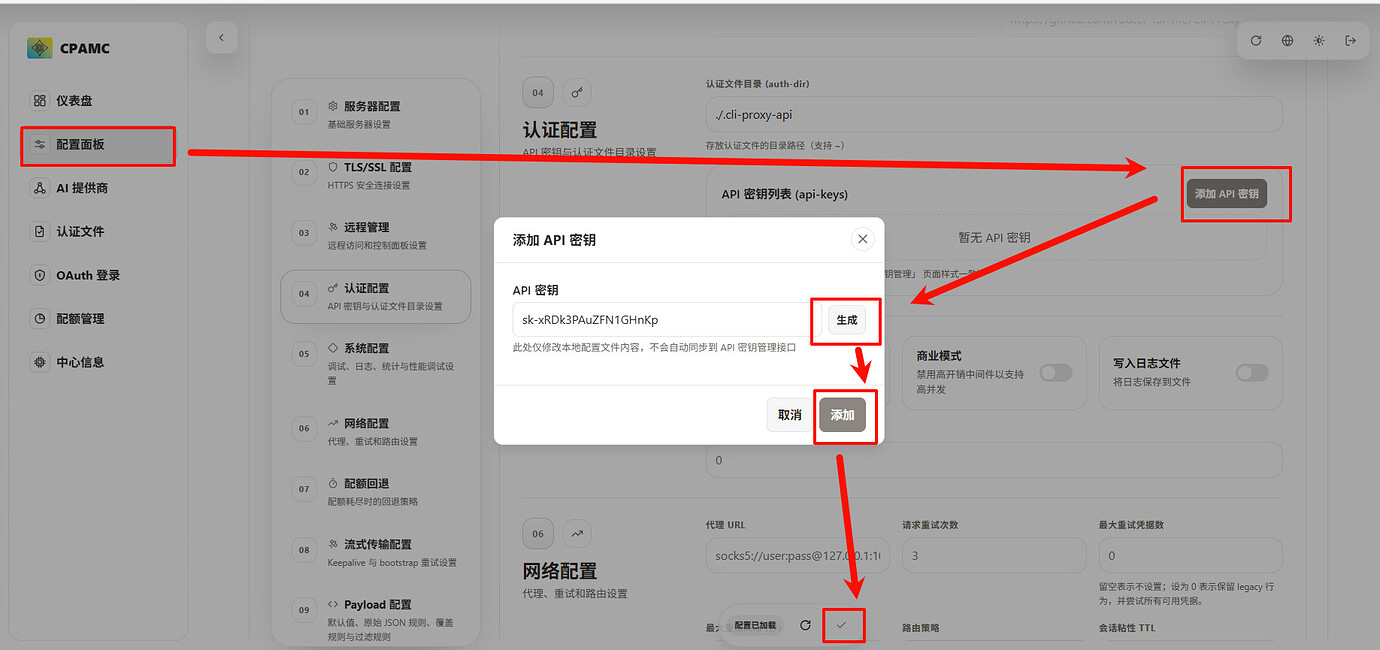
Task: Click the 配置已加载 status label
Action: coord(755,625)
